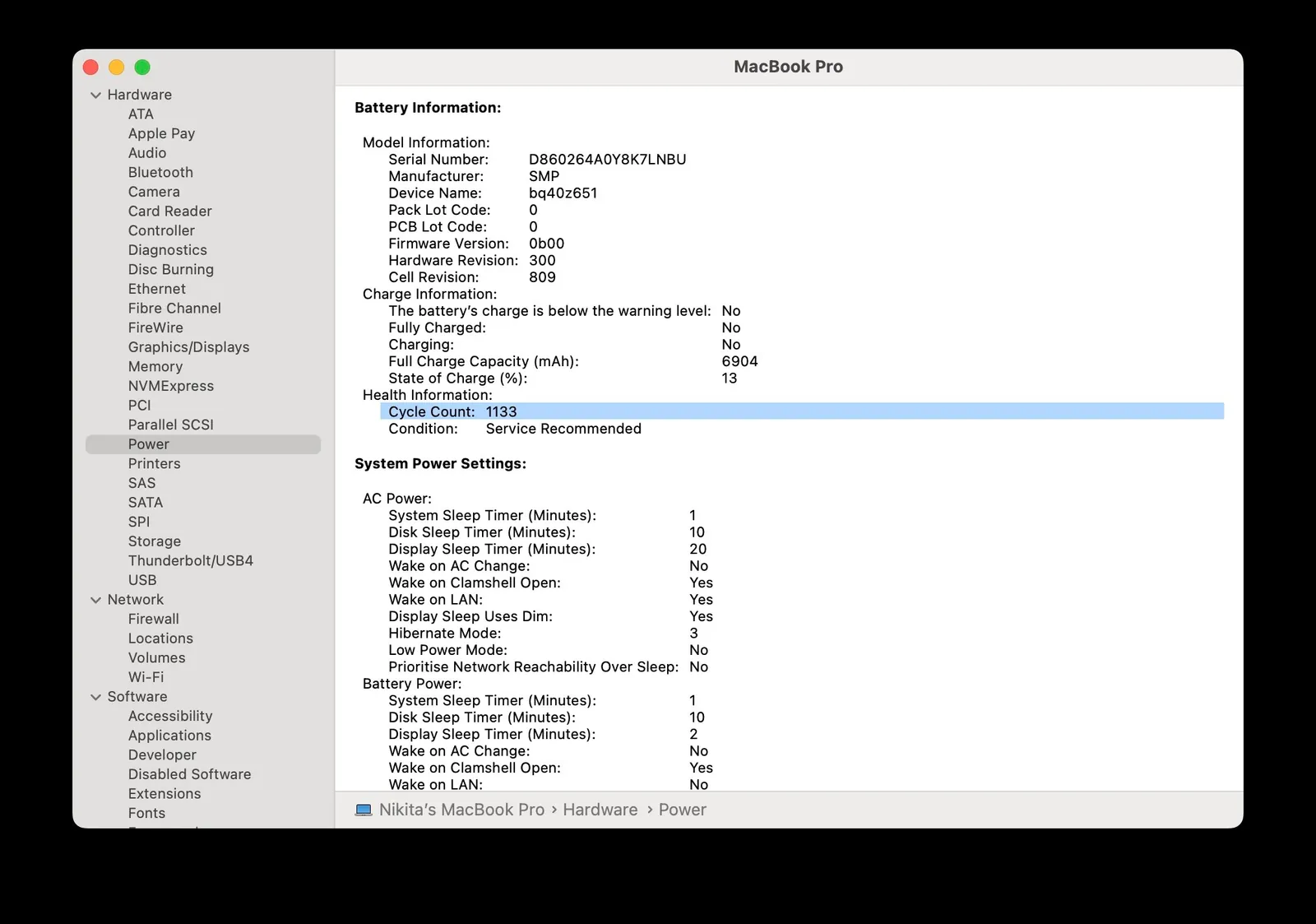Select Parallel SCSI entry

(x=171, y=425)
